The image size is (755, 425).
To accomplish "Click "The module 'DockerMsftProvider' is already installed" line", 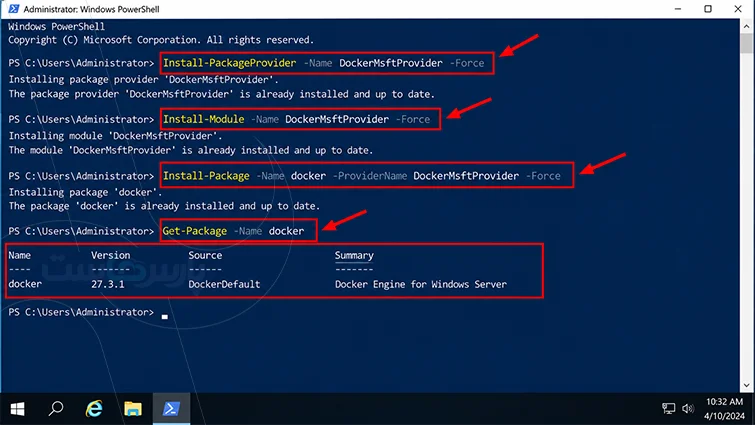I will (191, 151).
